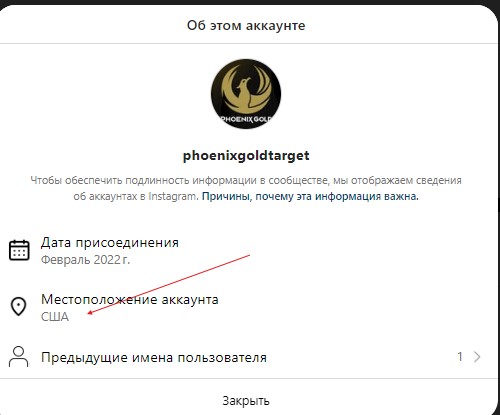Viewport: 500px width, 415px height.
Task: Click the phoenixgoldtarget username text
Action: [x=246, y=156]
